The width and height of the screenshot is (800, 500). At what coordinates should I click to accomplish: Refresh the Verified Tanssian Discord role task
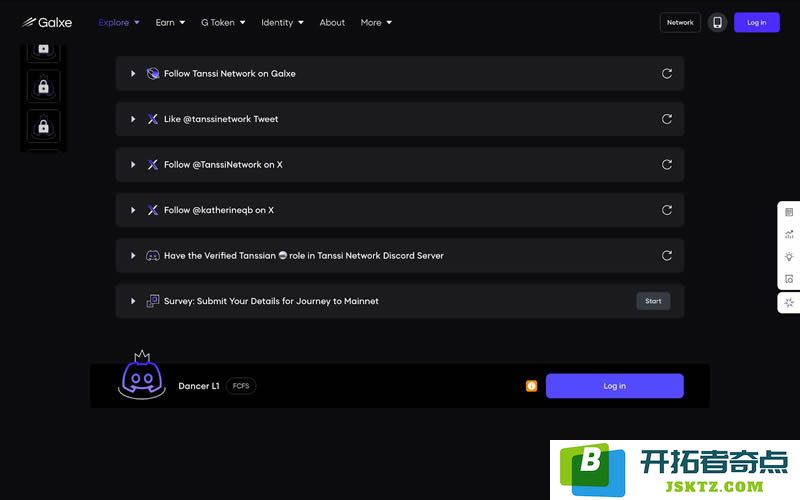667,255
